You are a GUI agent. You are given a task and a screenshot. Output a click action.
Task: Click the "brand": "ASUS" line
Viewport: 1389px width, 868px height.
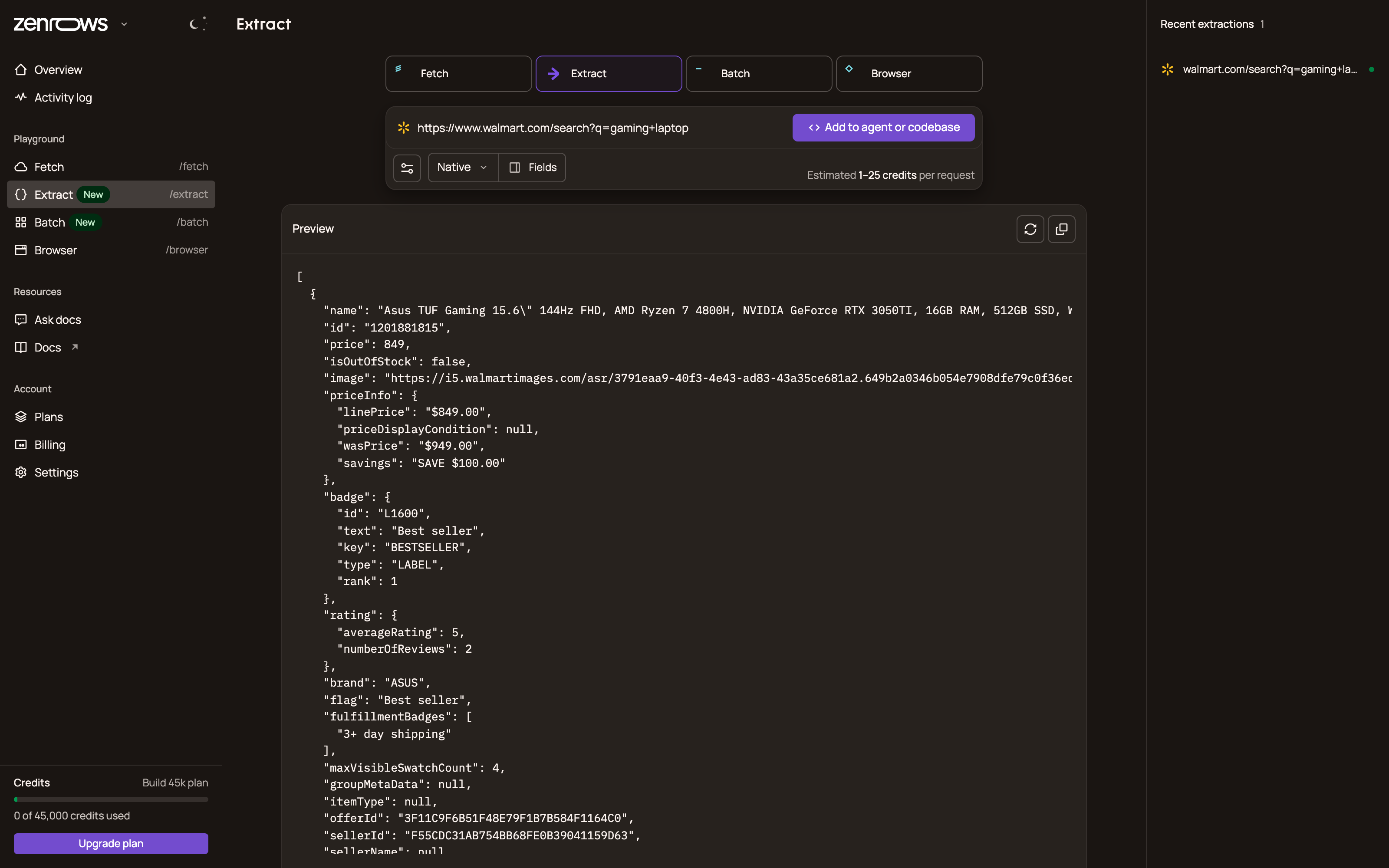tap(376, 683)
